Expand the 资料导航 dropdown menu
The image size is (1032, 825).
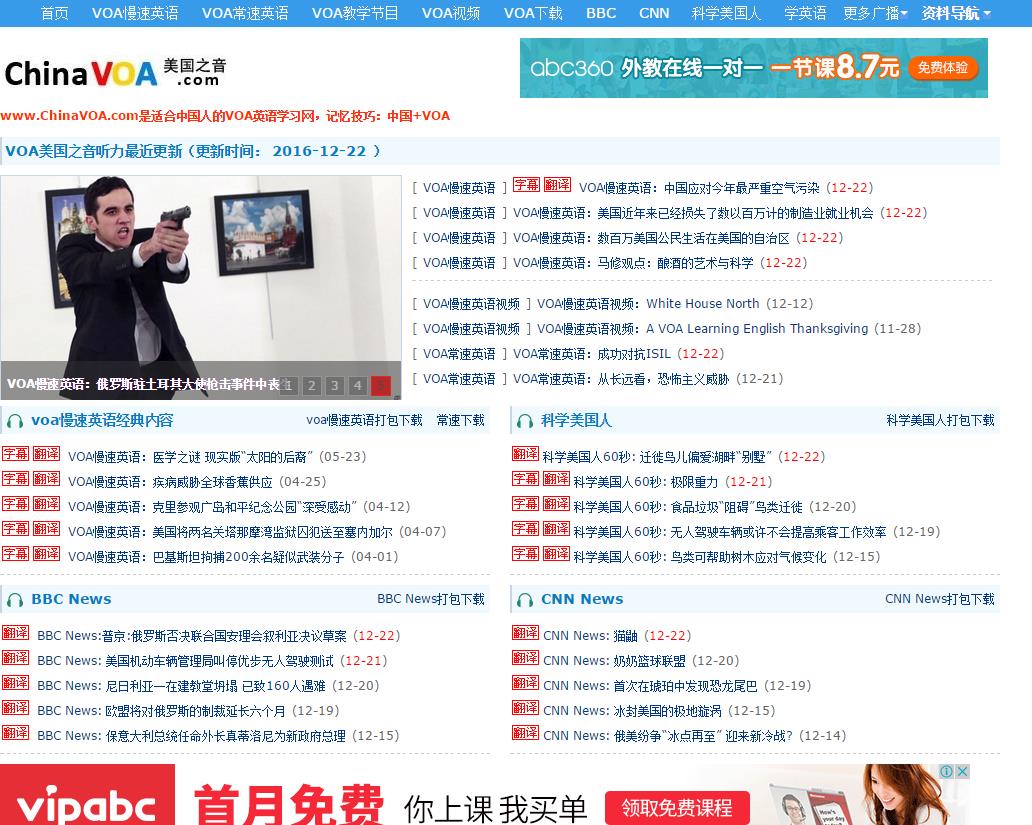956,13
